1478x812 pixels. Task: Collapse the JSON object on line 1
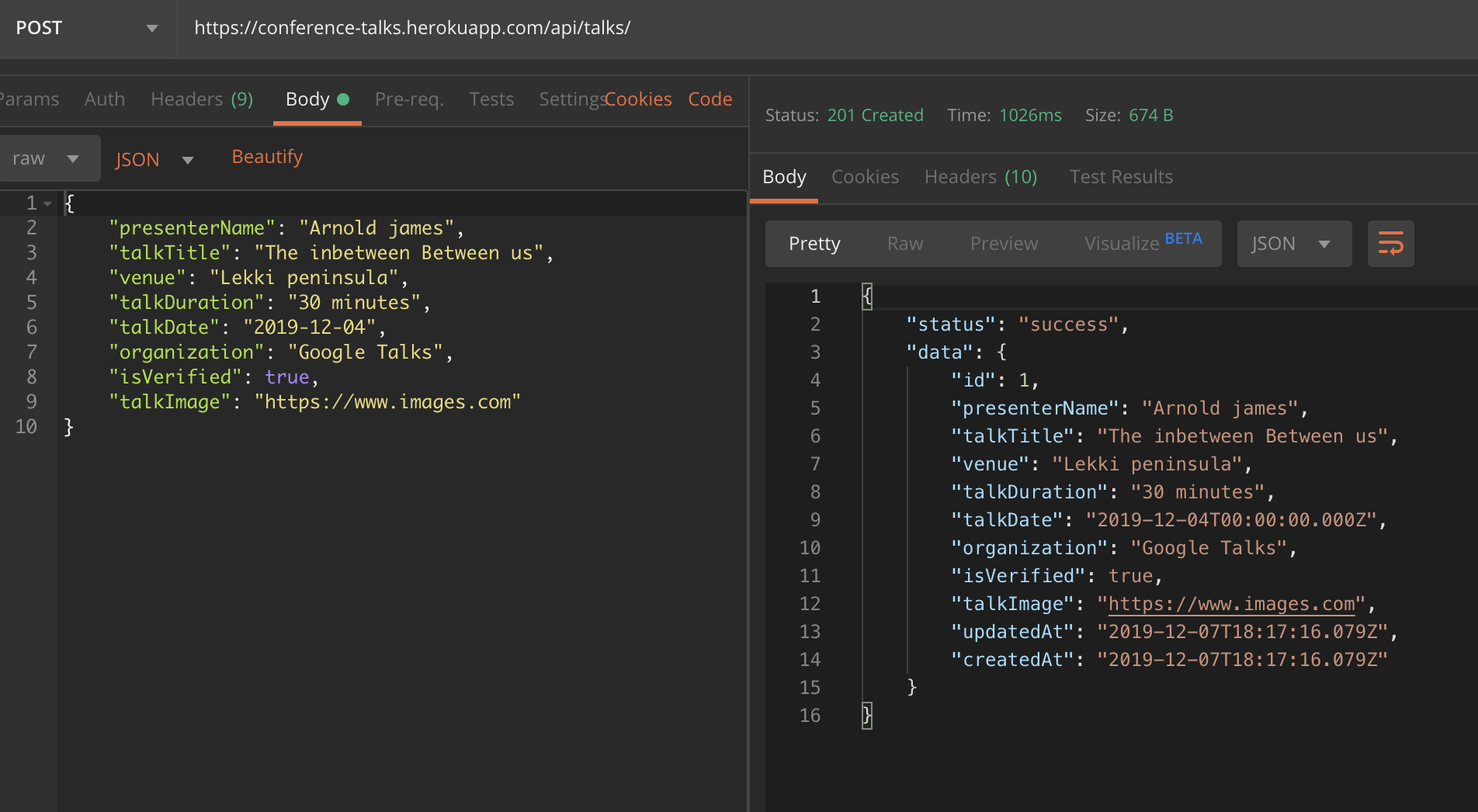point(47,203)
